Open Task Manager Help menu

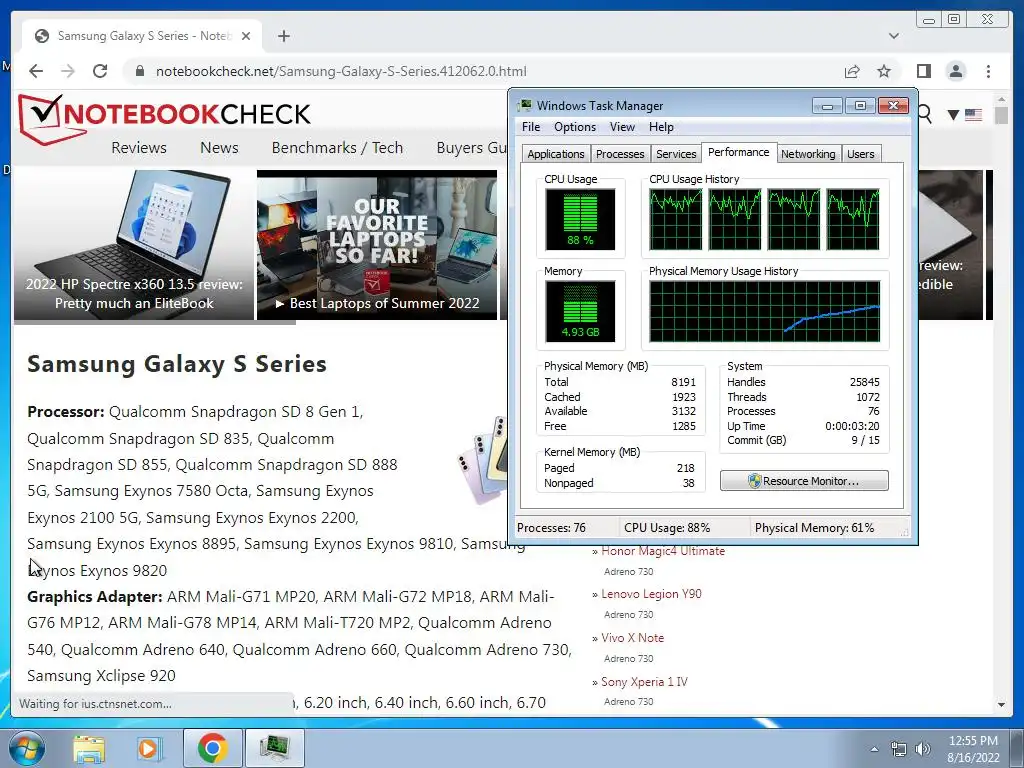coord(661,127)
